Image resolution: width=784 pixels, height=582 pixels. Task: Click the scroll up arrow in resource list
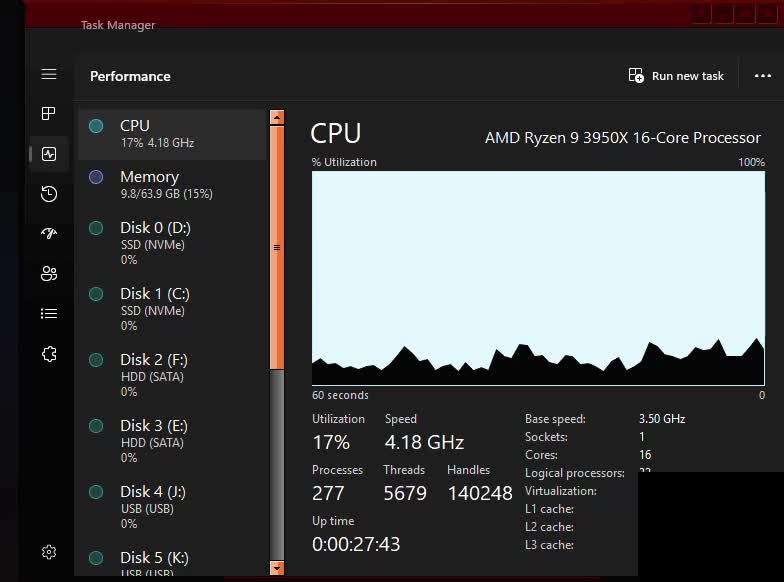pyautogui.click(x=277, y=118)
